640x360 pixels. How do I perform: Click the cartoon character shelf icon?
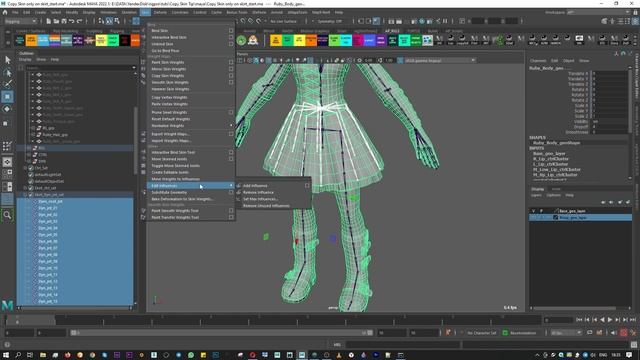253,40
